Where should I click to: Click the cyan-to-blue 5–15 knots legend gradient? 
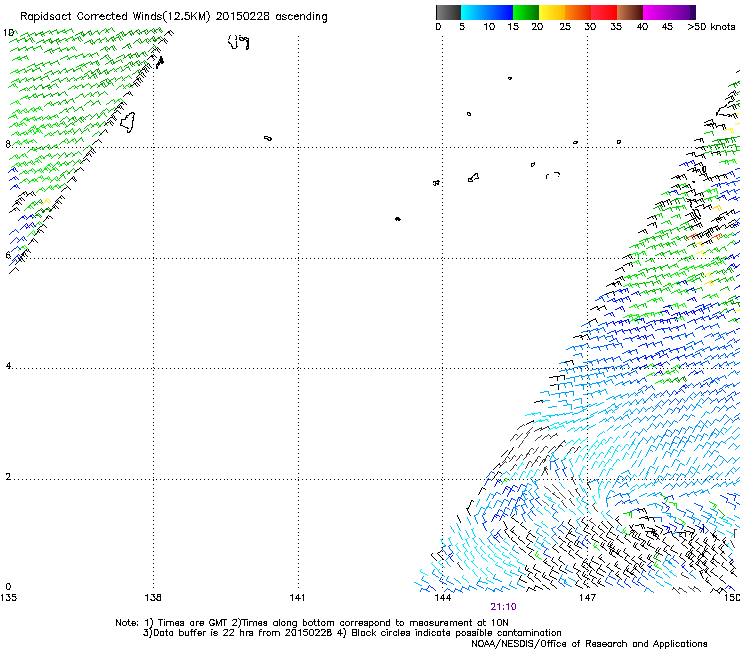coord(487,12)
